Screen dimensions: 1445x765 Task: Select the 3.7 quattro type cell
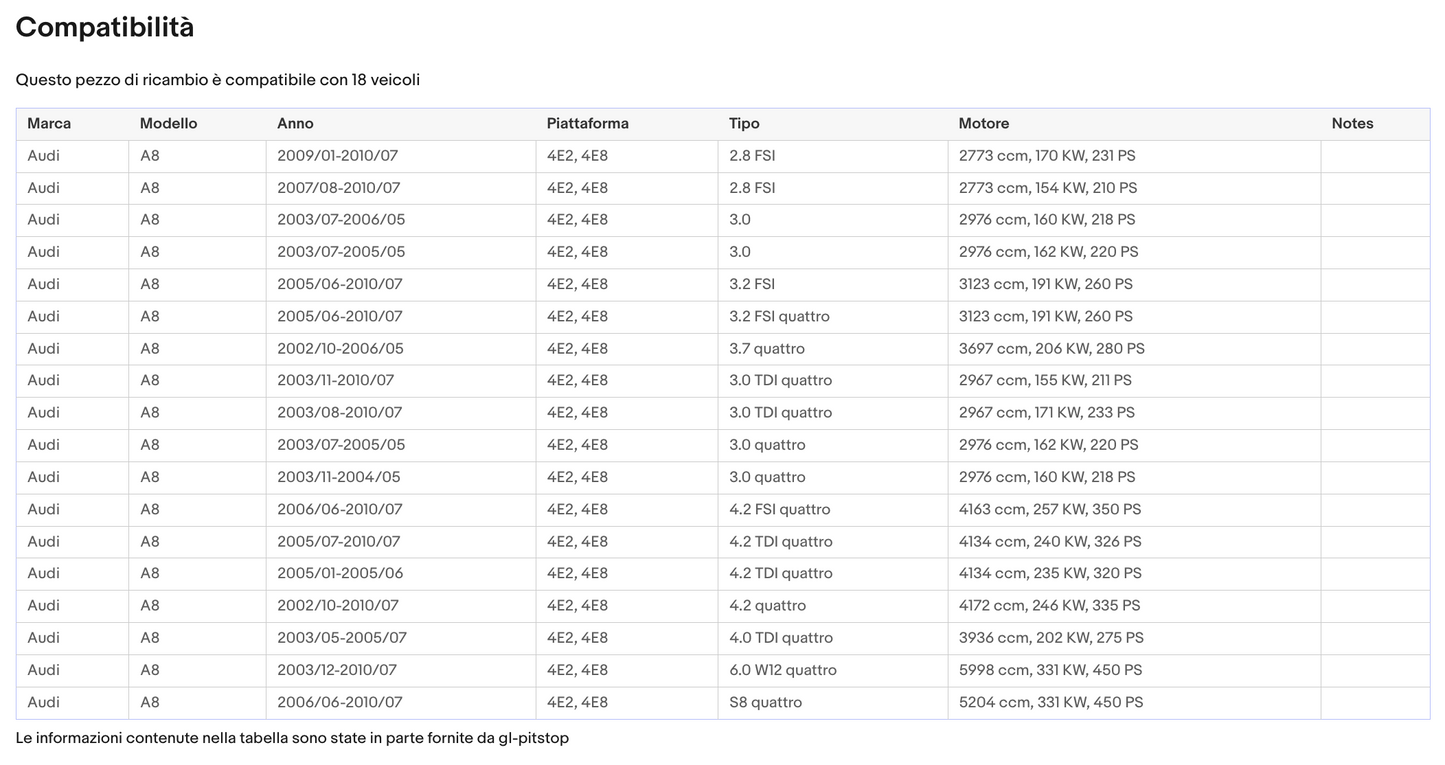click(x=766, y=349)
